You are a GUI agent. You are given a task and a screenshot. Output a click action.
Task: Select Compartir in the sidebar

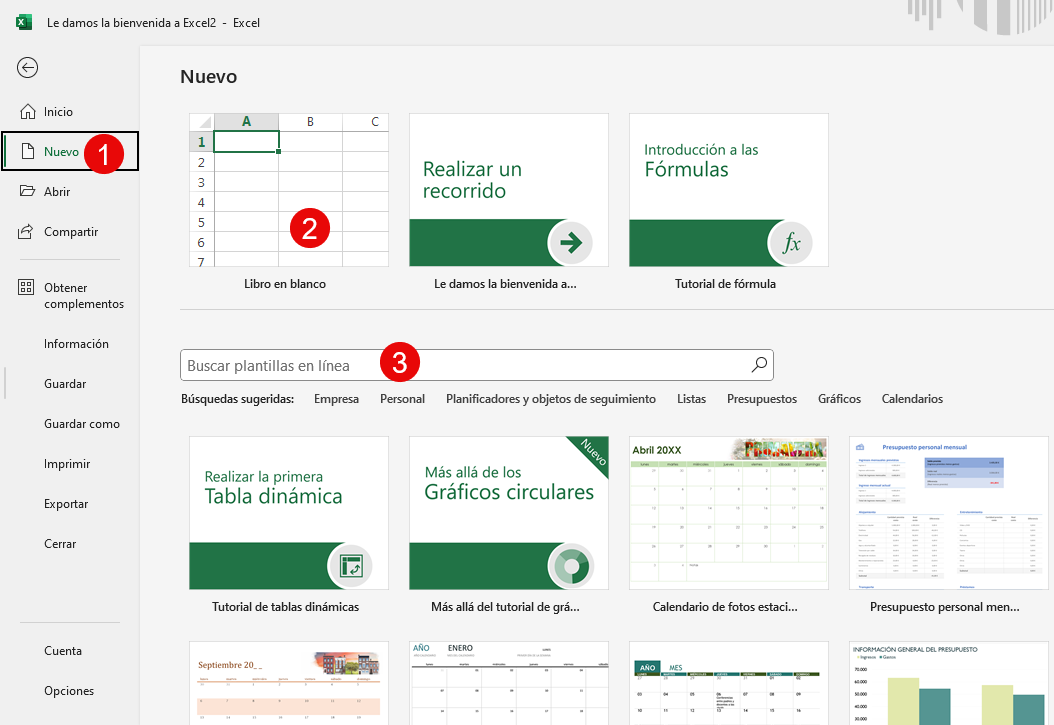click(x=71, y=232)
